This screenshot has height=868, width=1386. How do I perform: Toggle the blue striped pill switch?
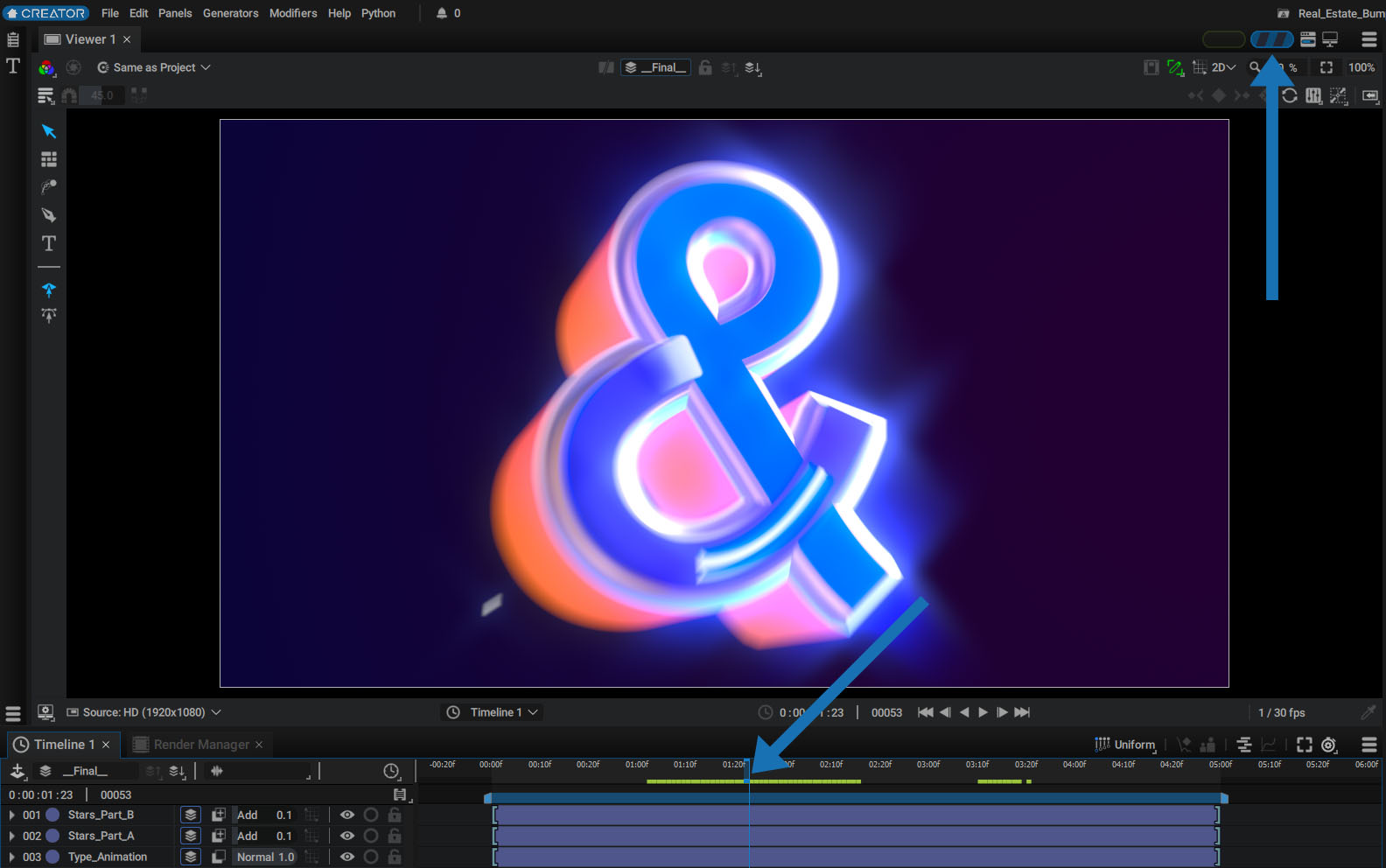point(1272,39)
